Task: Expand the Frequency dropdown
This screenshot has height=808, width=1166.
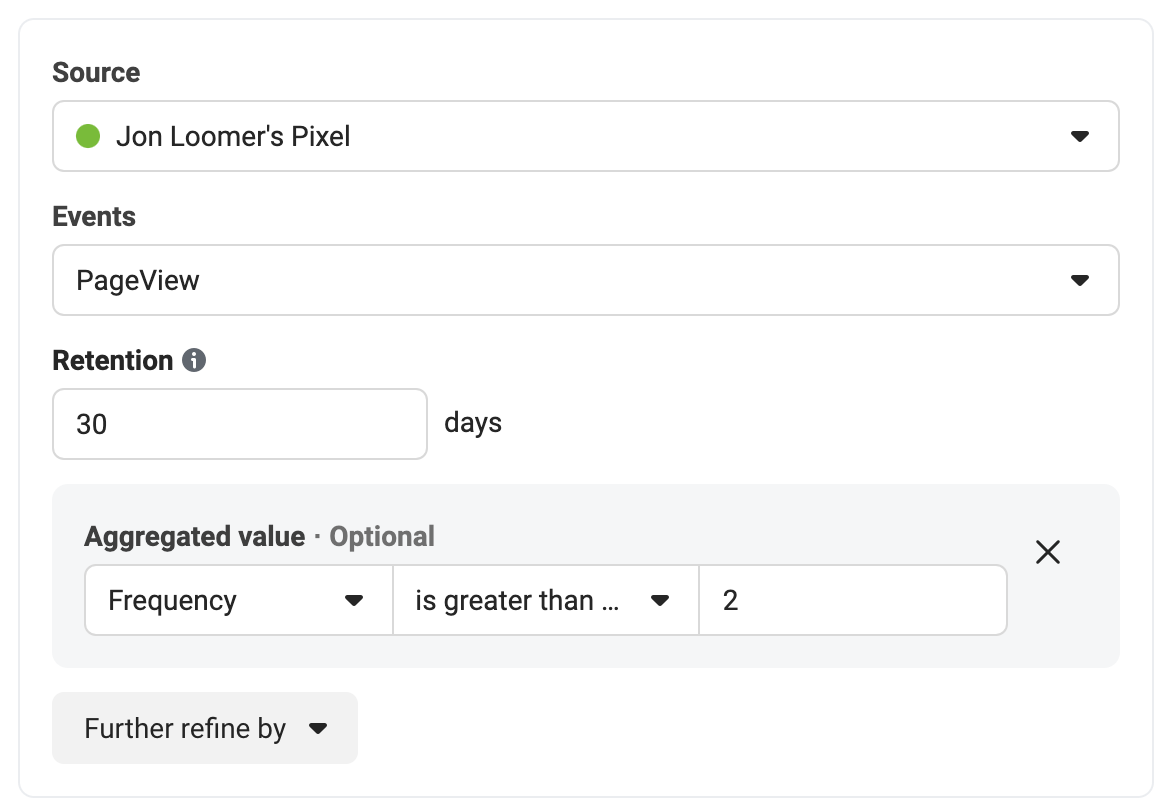Action: 239,600
